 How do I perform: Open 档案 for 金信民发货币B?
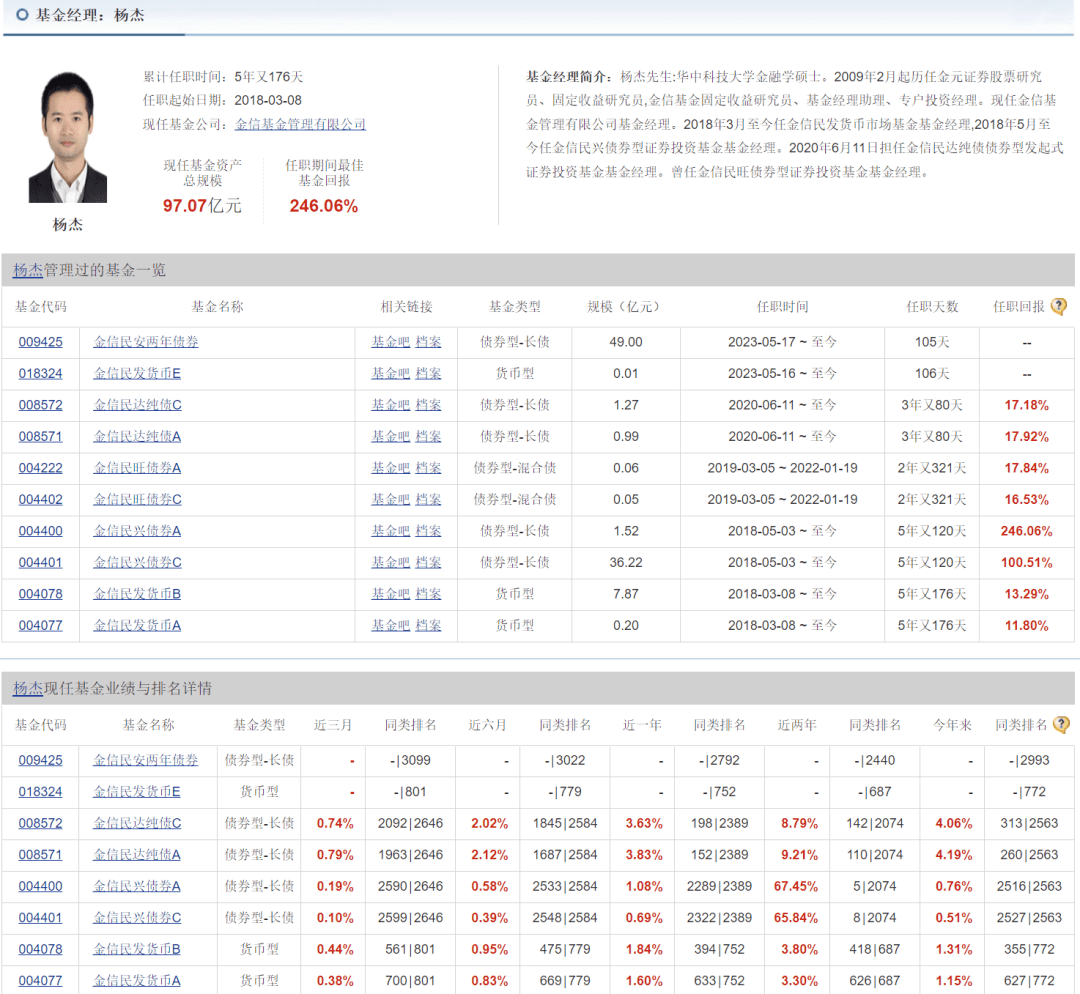(x=428, y=594)
